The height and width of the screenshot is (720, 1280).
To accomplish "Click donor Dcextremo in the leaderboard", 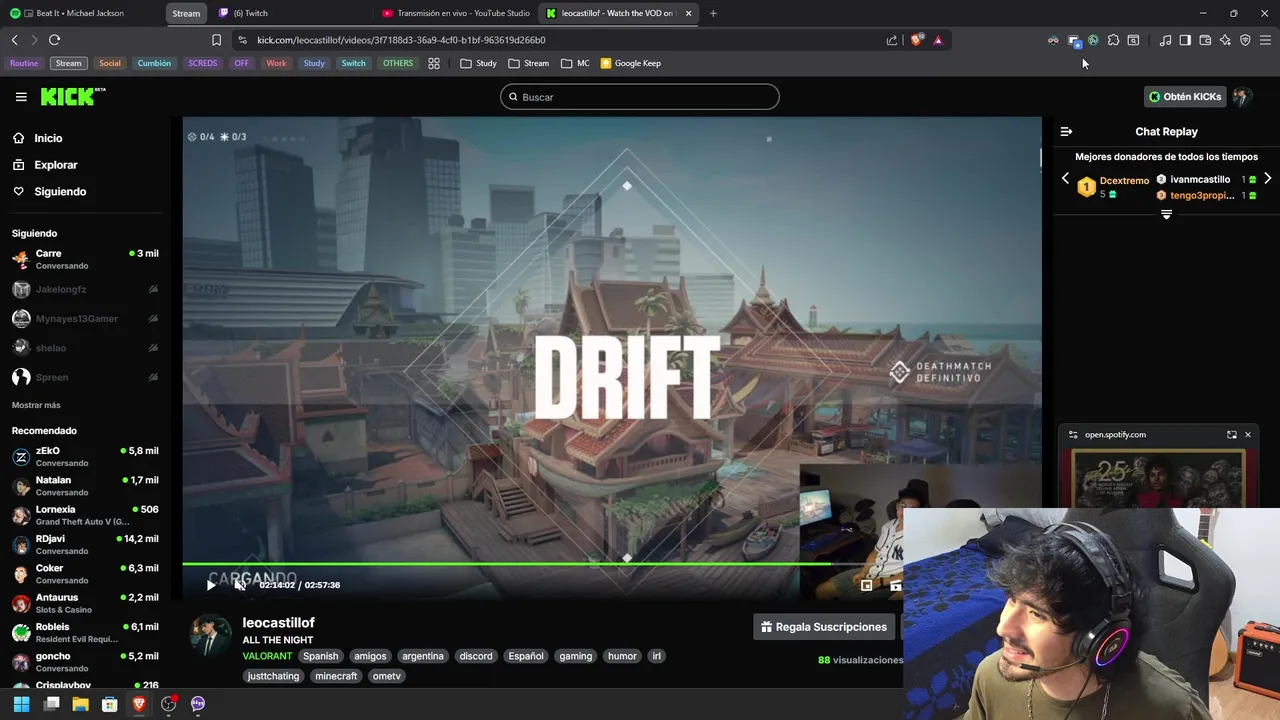I will pos(1124,181).
